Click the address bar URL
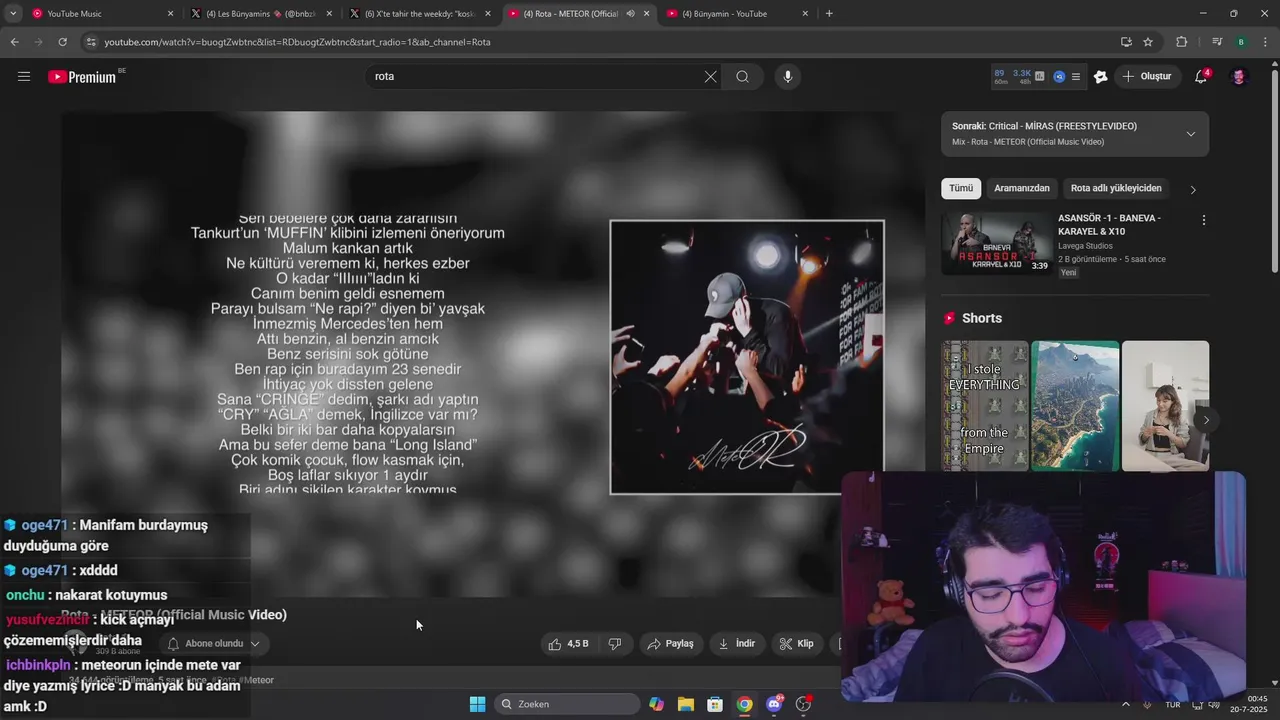 (297, 42)
